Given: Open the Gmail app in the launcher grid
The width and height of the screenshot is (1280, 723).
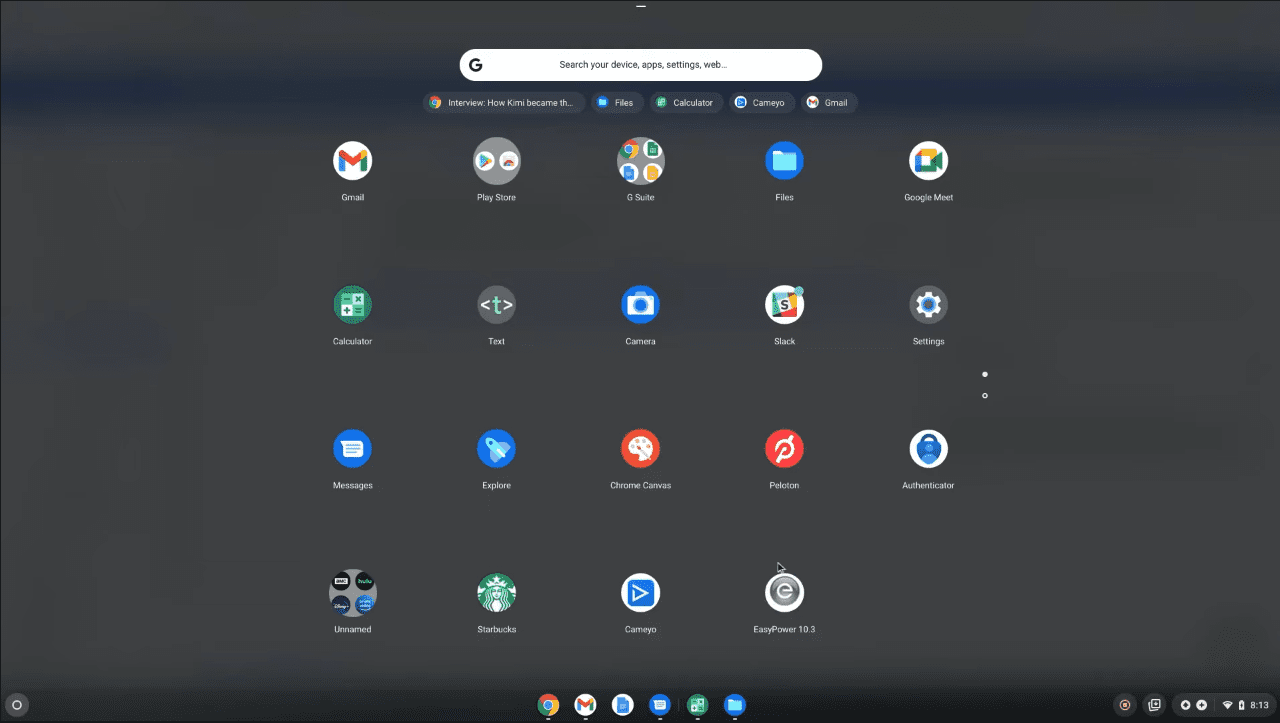Looking at the screenshot, I should tap(352, 161).
